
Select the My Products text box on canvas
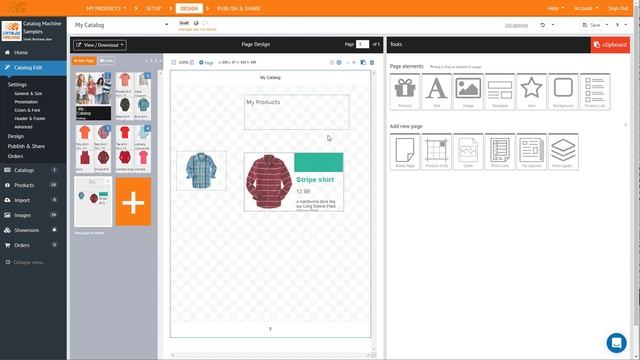point(297,112)
